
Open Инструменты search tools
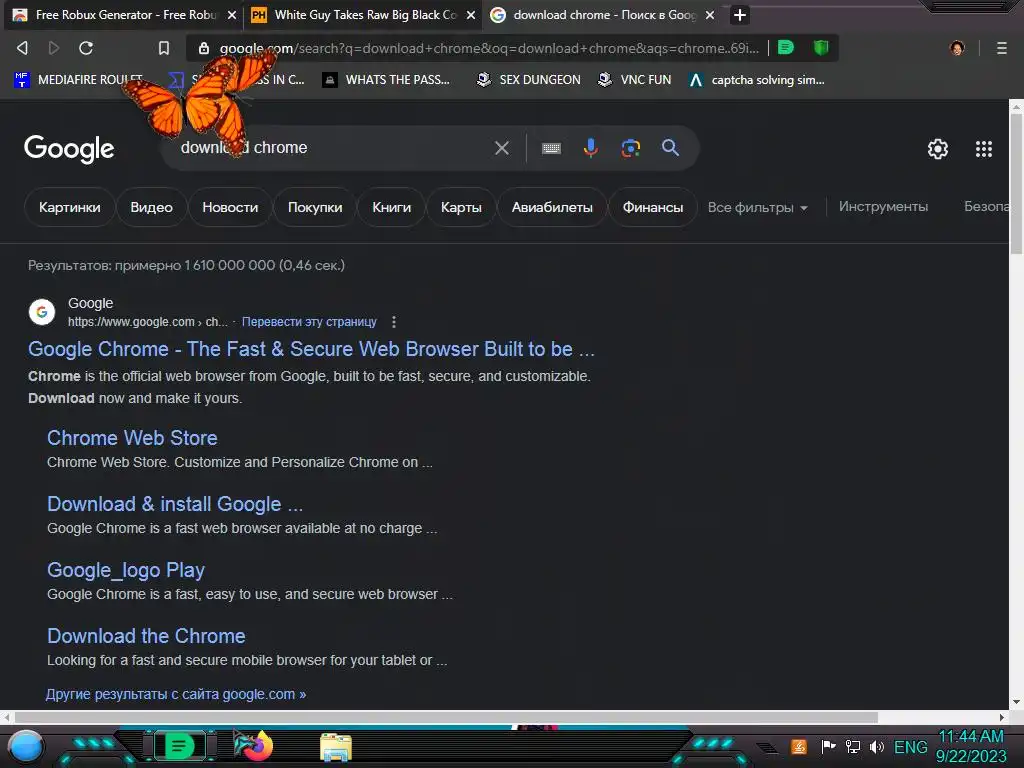click(883, 206)
